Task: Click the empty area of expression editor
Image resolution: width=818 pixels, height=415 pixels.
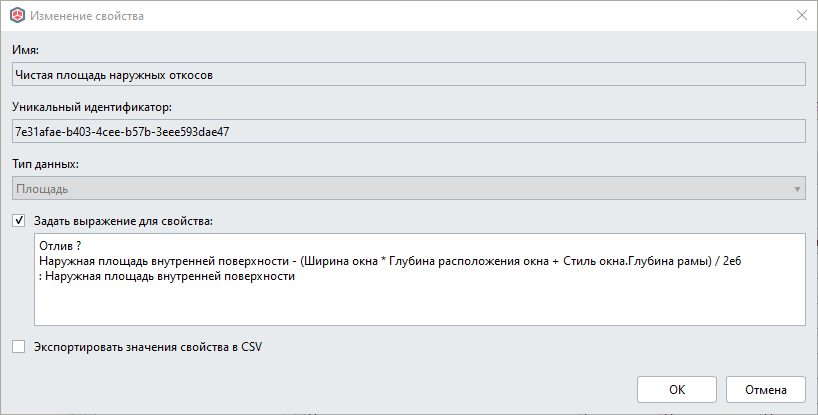Action: (419, 305)
